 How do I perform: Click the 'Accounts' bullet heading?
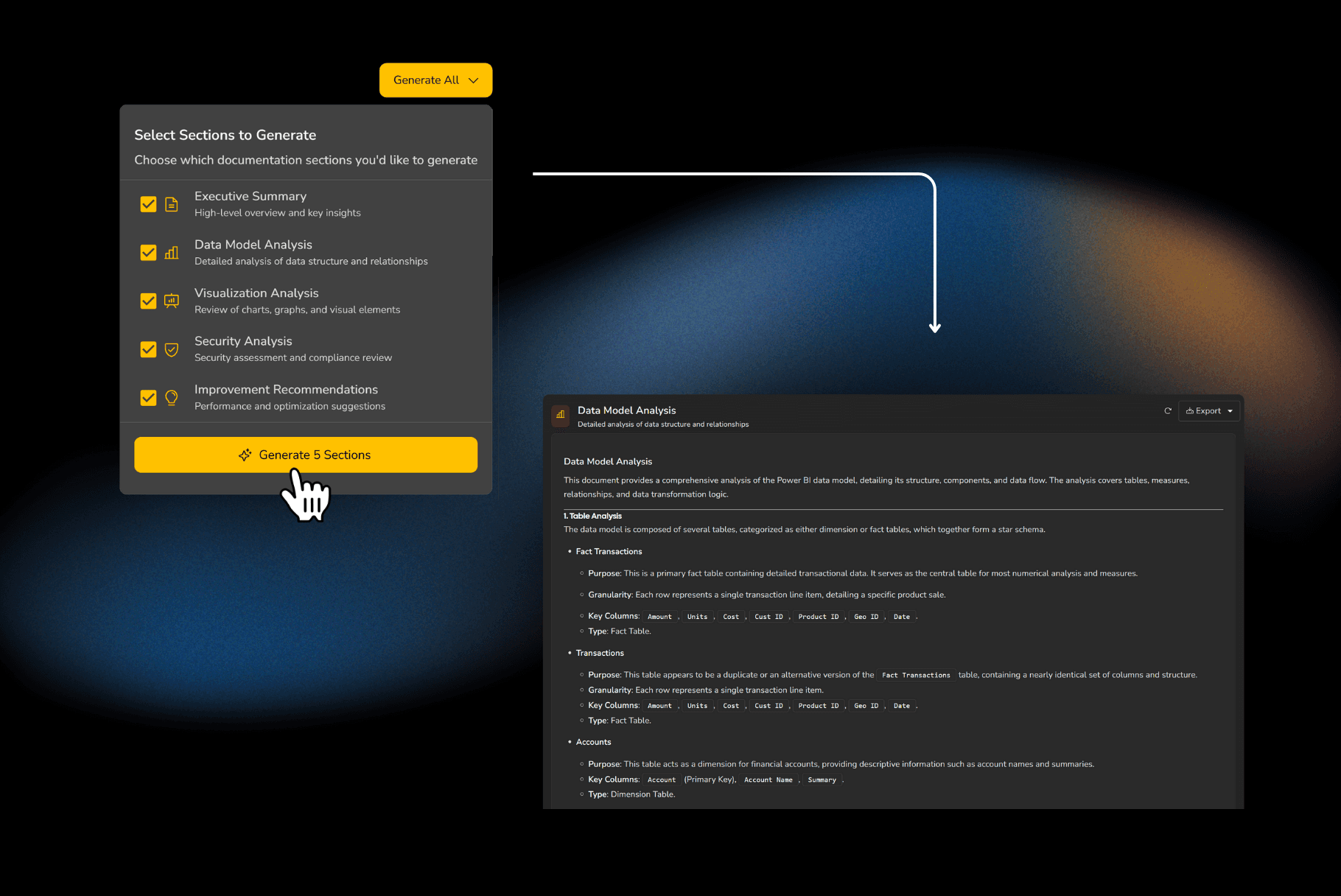(x=593, y=742)
